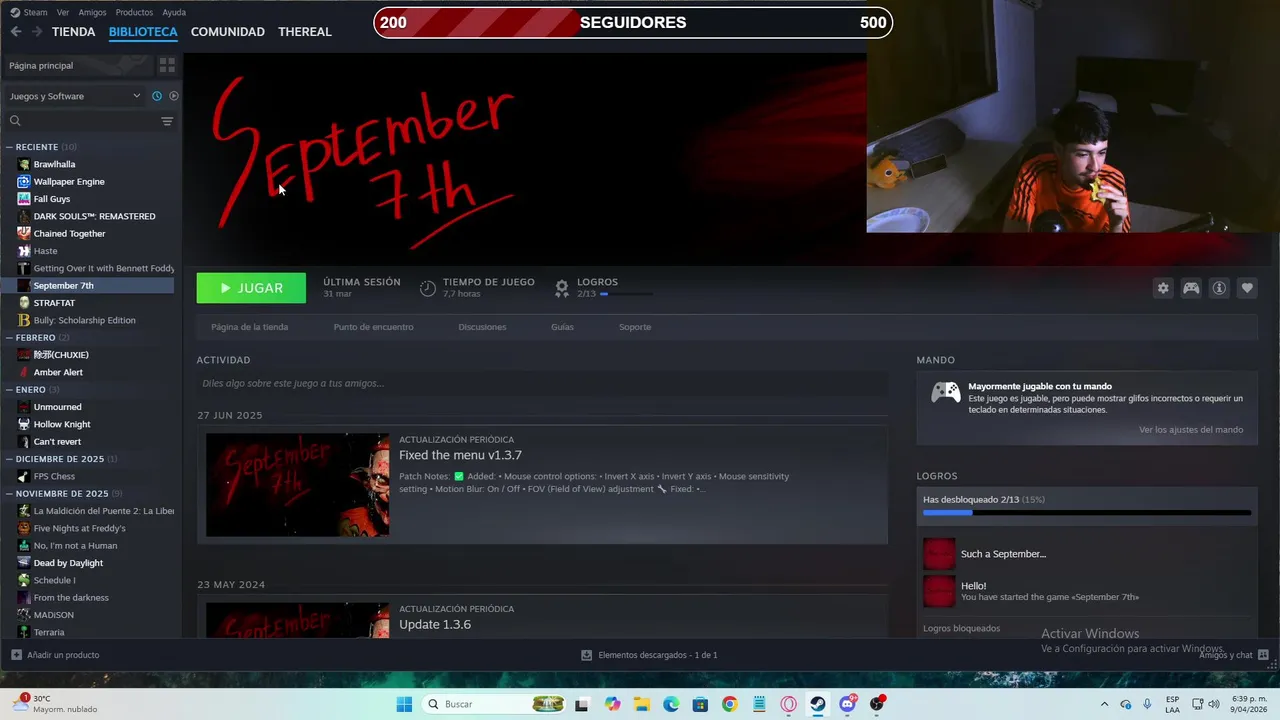Open the Amigos menu
Viewport: 1280px width, 720px height.
92,12
